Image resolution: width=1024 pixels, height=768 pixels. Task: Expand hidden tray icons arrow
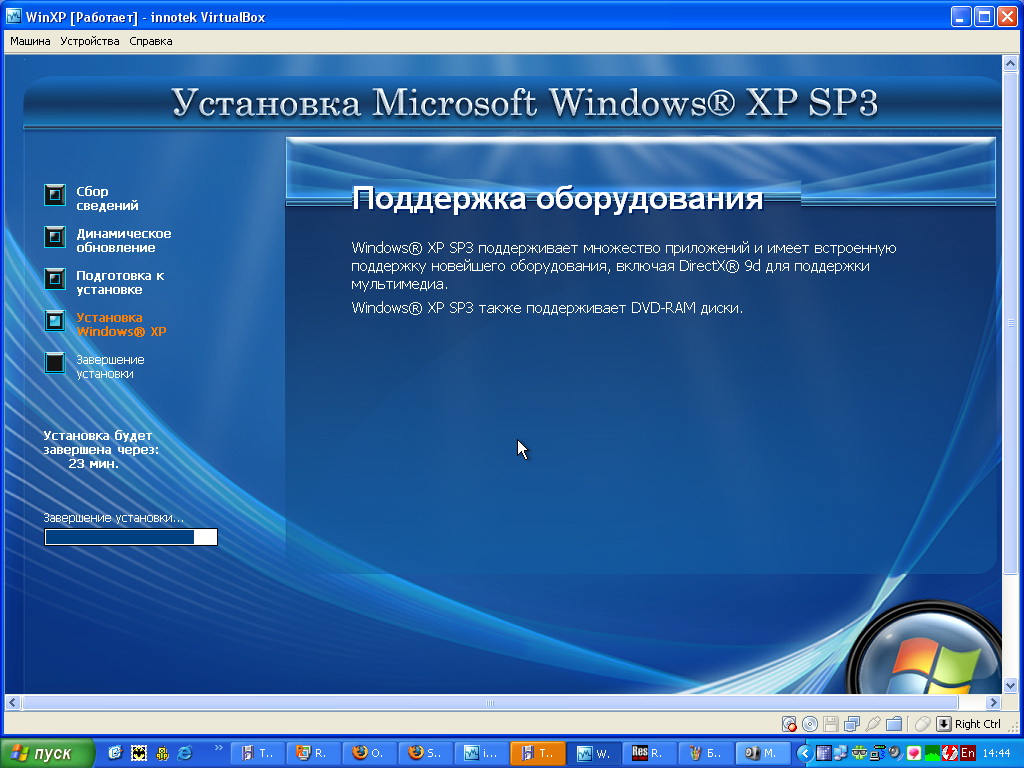tap(805, 754)
